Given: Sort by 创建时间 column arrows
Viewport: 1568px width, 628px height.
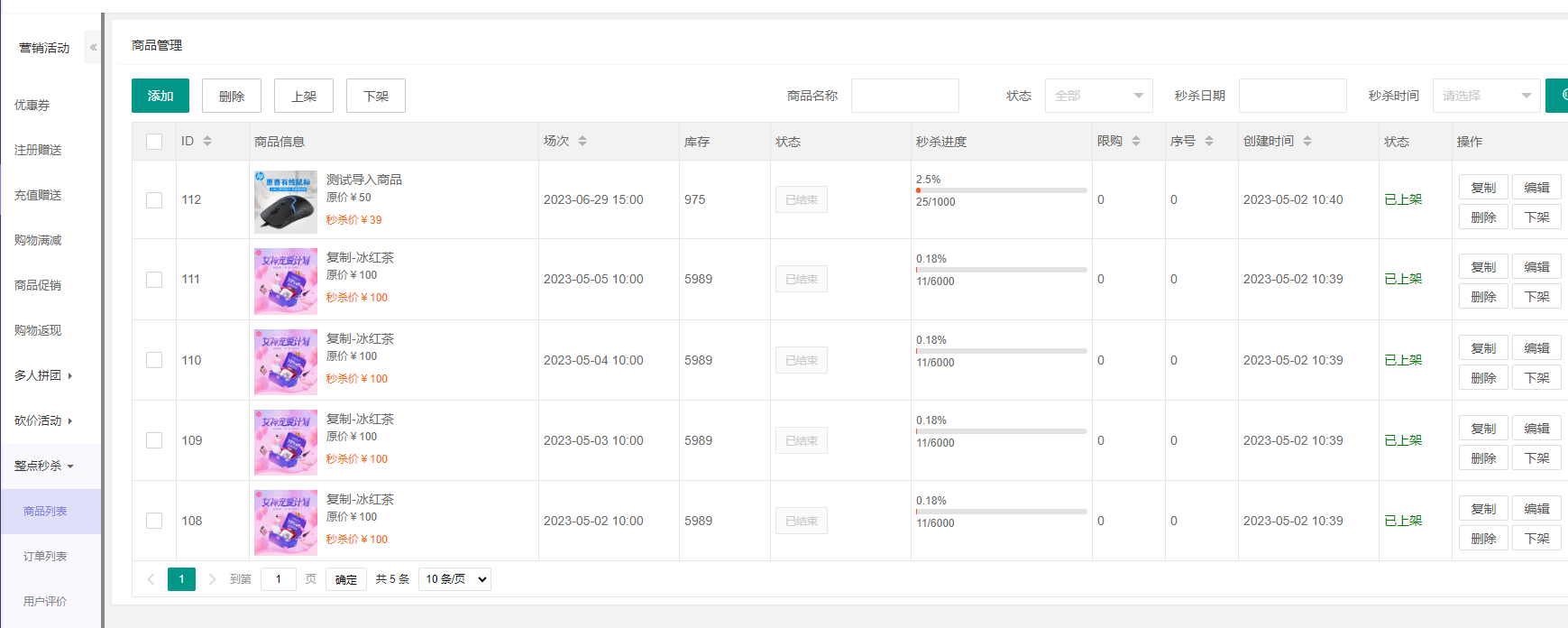Looking at the screenshot, I should pyautogui.click(x=1307, y=141).
